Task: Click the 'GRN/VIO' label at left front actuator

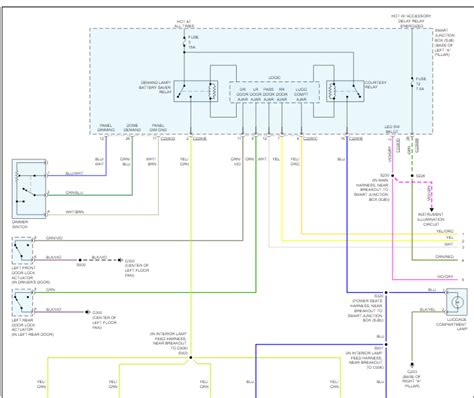Action: pyautogui.click(x=54, y=238)
